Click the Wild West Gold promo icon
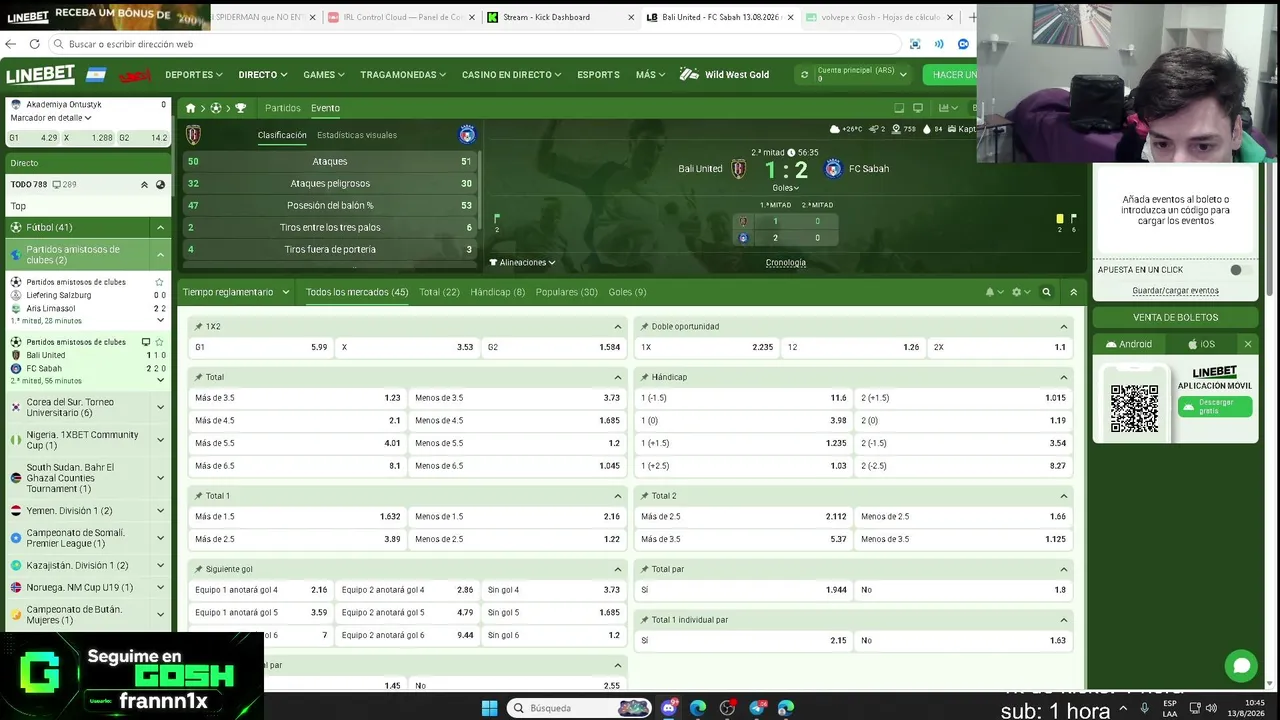The width and height of the screenshot is (1280, 720). click(689, 75)
